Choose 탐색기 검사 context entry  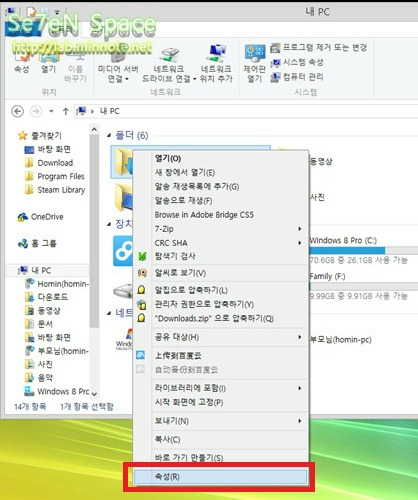[x=220, y=256]
